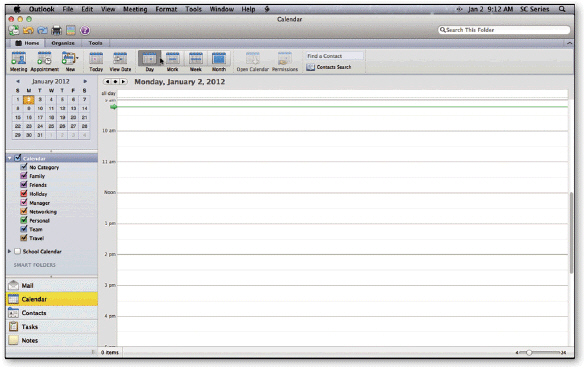The image size is (585, 369).
Task: Open the New item dropdown
Action: pos(70,62)
